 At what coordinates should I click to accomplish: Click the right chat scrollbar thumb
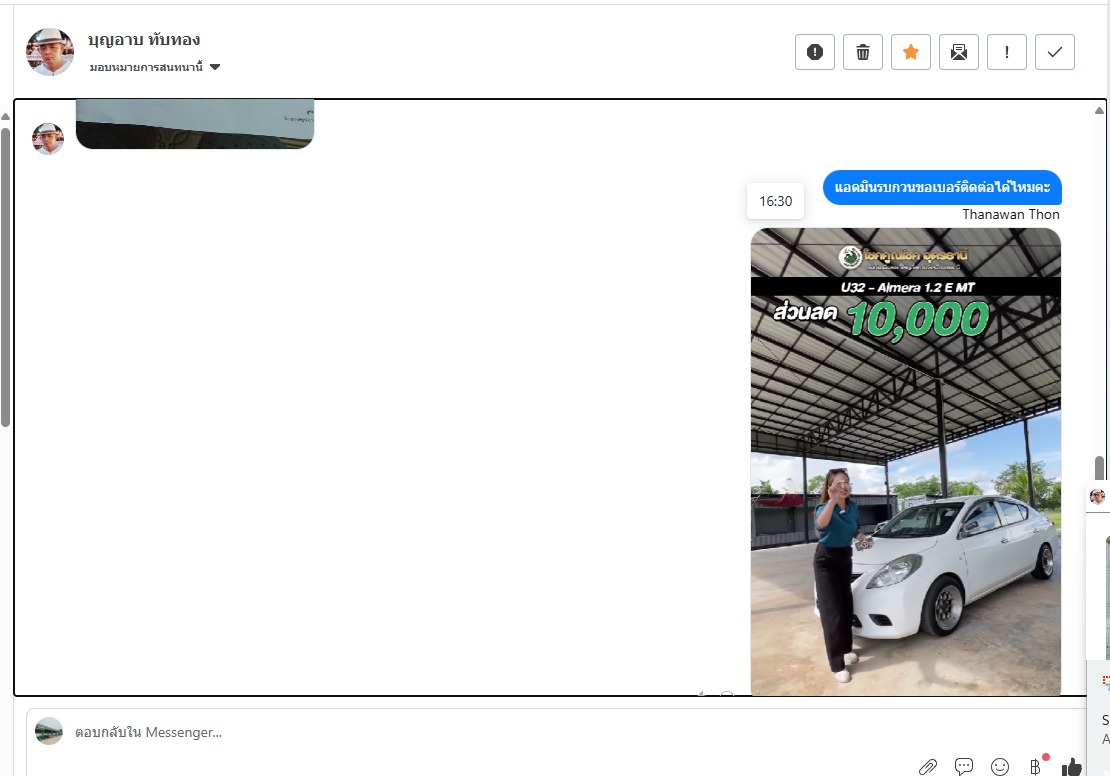(1099, 469)
